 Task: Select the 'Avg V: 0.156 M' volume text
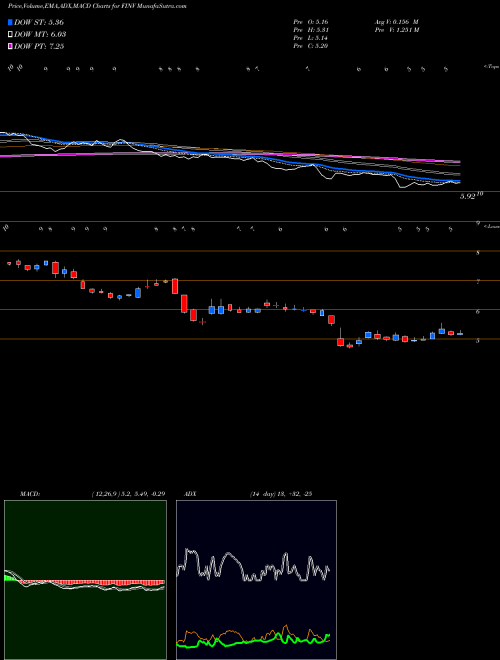pos(395,22)
